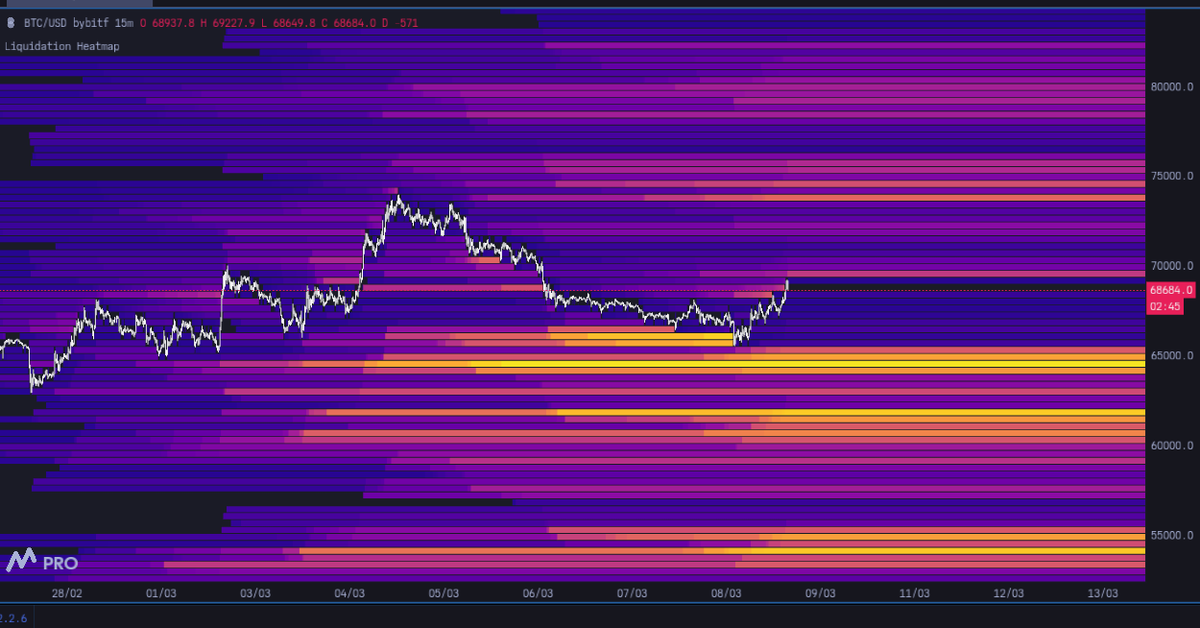Click the 04/03 date on time axis

pyautogui.click(x=349, y=593)
